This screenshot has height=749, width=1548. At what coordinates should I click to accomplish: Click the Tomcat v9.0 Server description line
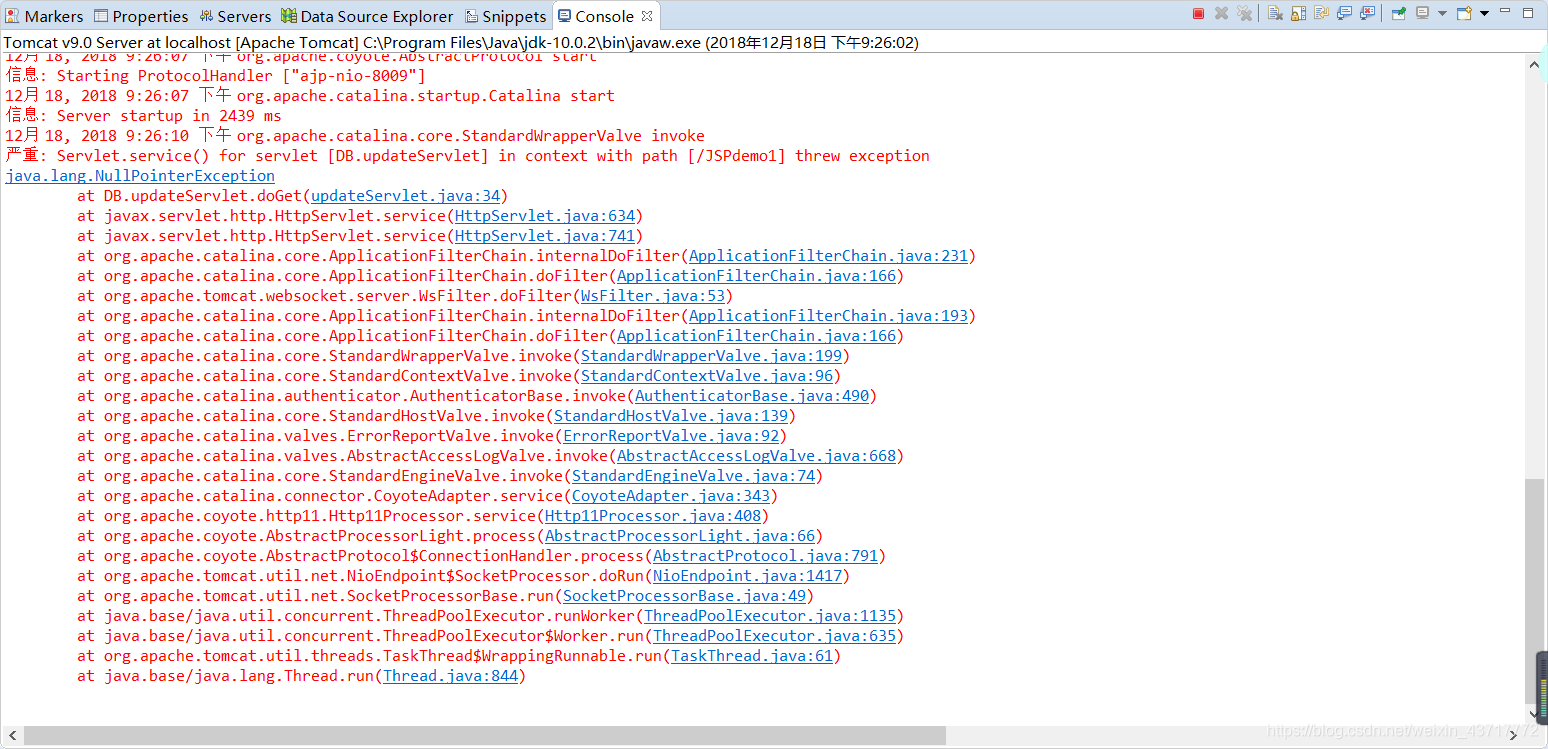[461, 43]
